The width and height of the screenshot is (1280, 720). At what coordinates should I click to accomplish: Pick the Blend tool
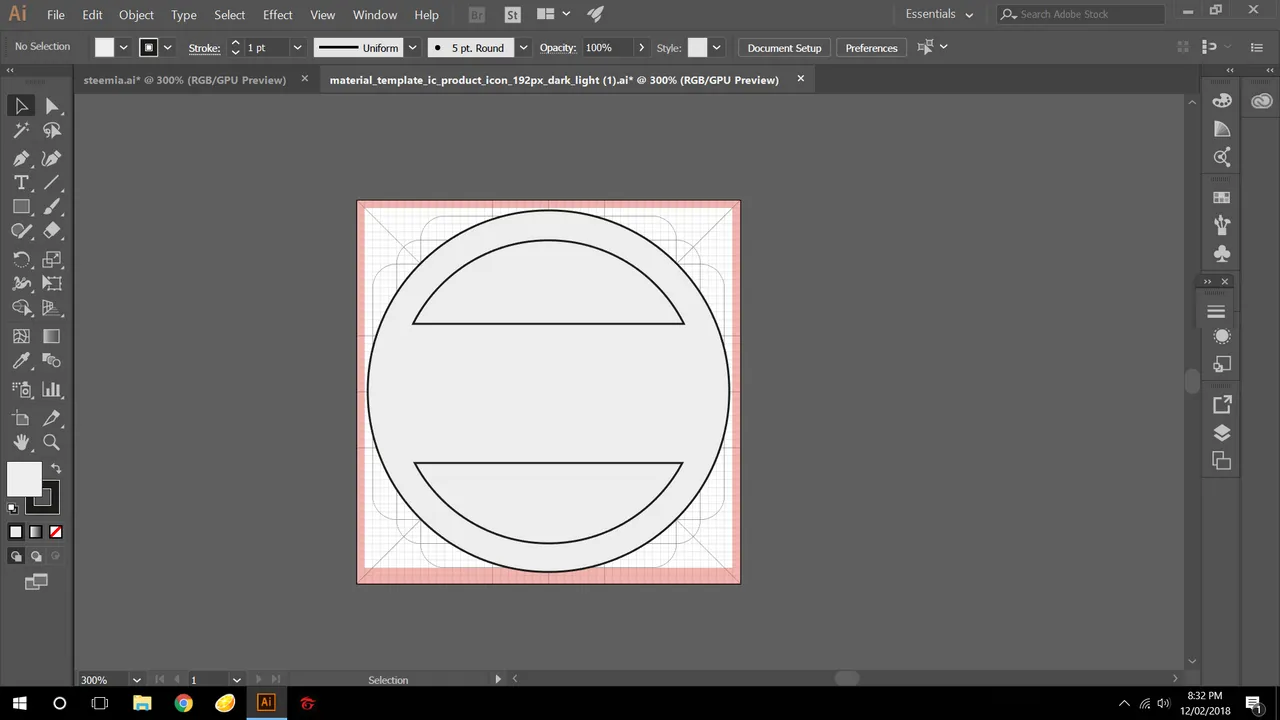tap(52, 361)
